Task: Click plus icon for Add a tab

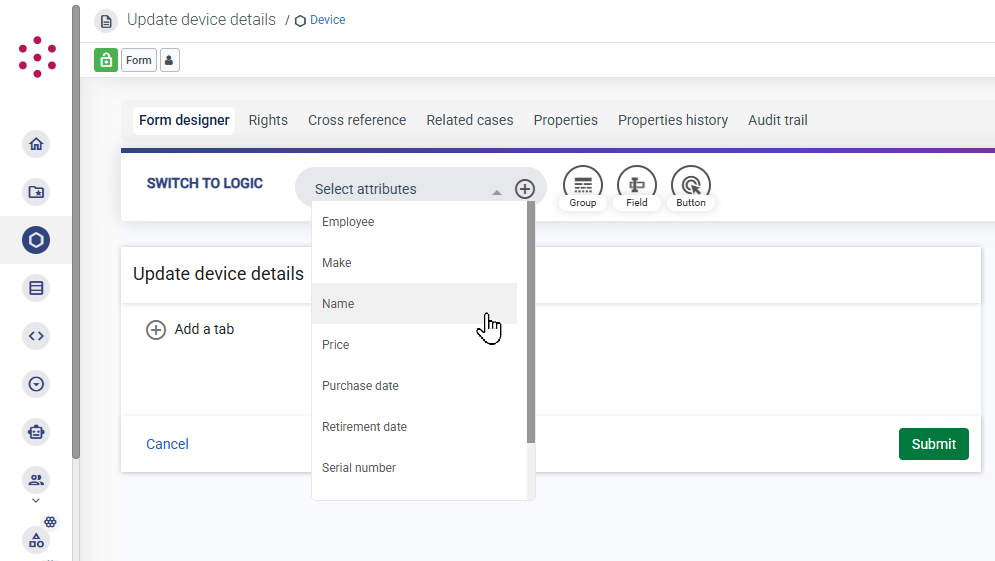Action: [156, 329]
